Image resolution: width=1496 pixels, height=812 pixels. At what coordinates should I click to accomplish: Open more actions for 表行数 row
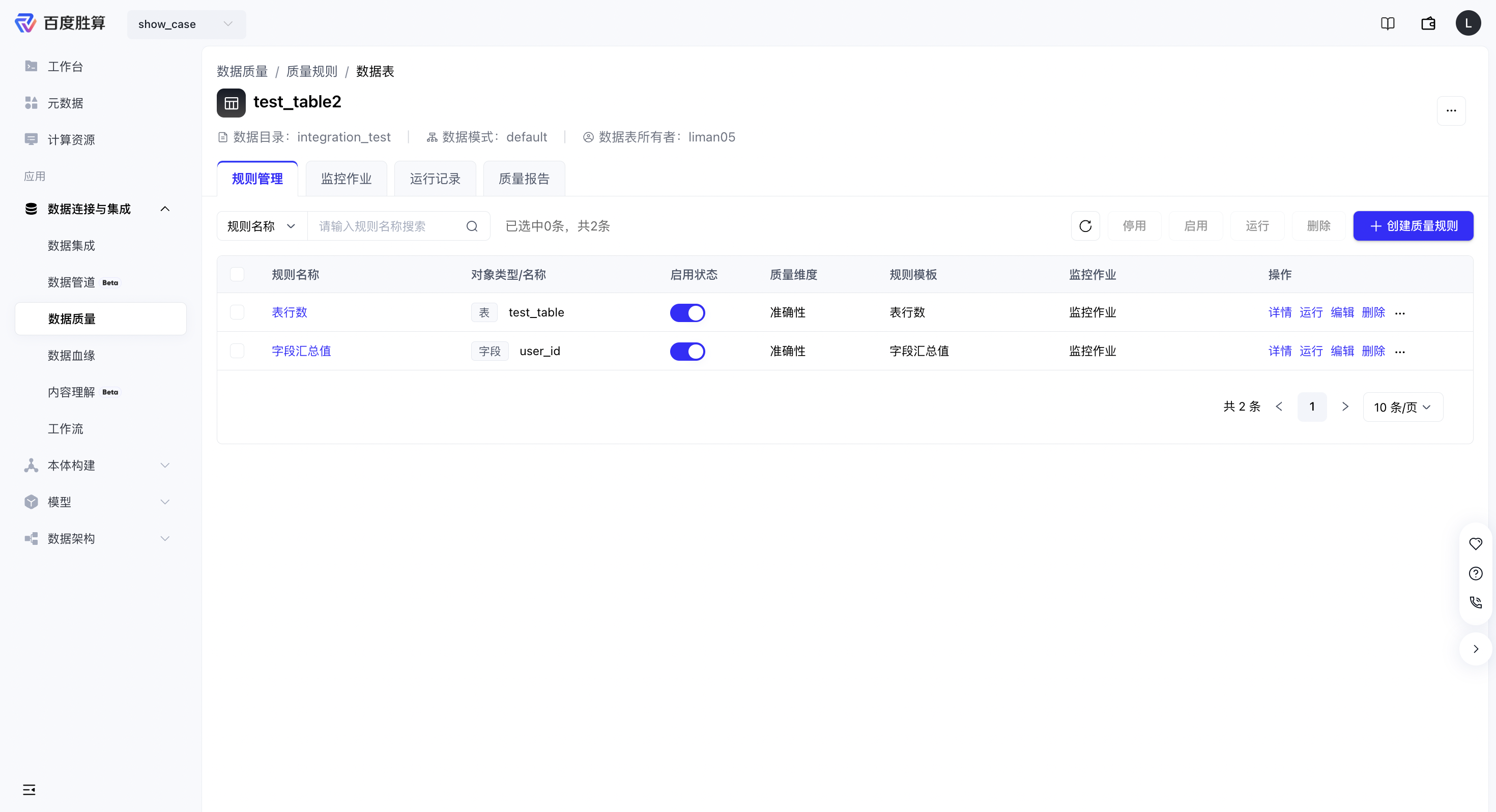(1400, 313)
